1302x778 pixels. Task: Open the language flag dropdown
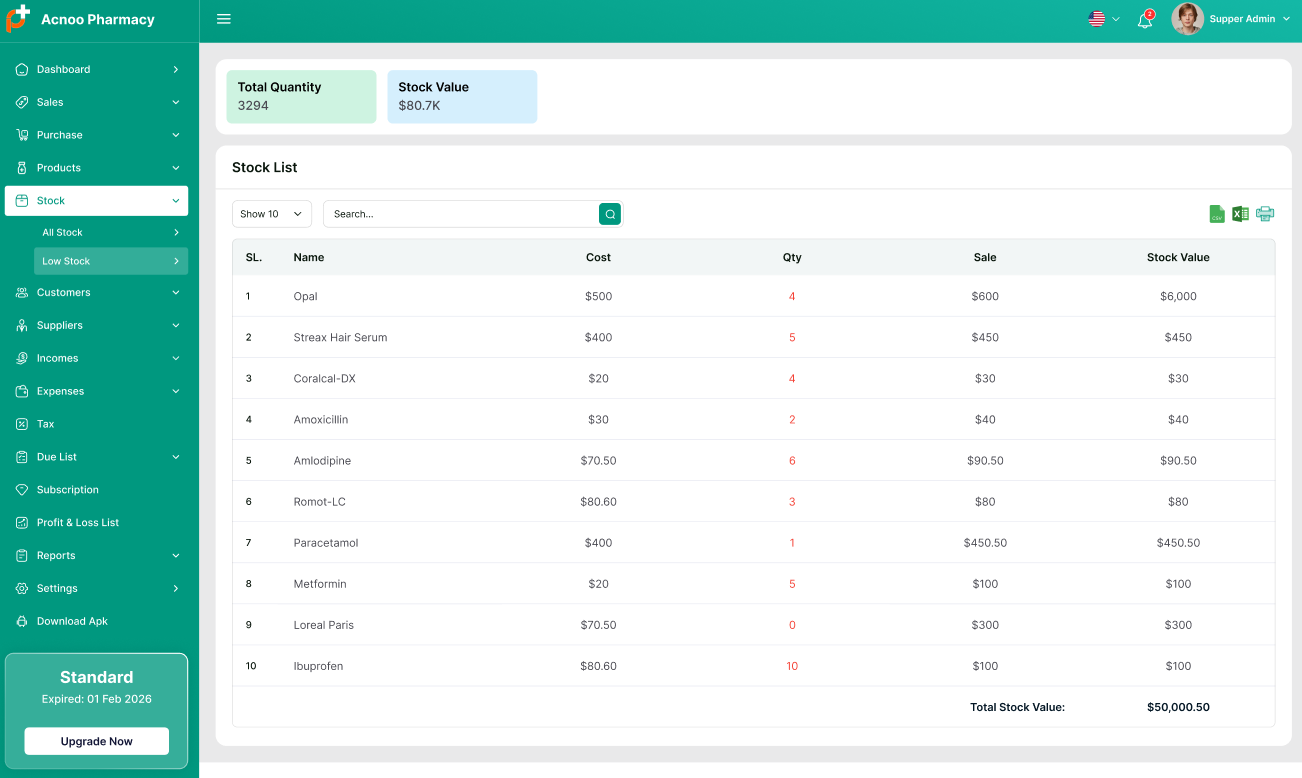click(x=1103, y=19)
